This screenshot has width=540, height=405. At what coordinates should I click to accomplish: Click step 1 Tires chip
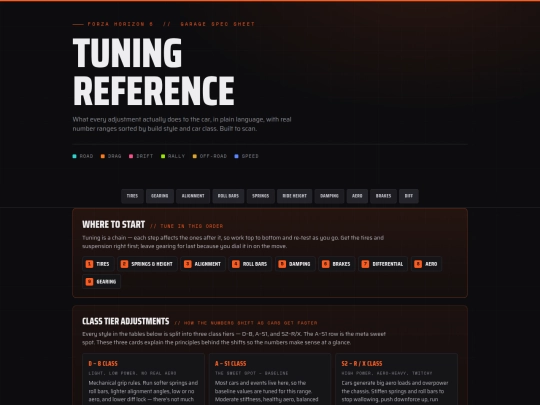click(98, 264)
